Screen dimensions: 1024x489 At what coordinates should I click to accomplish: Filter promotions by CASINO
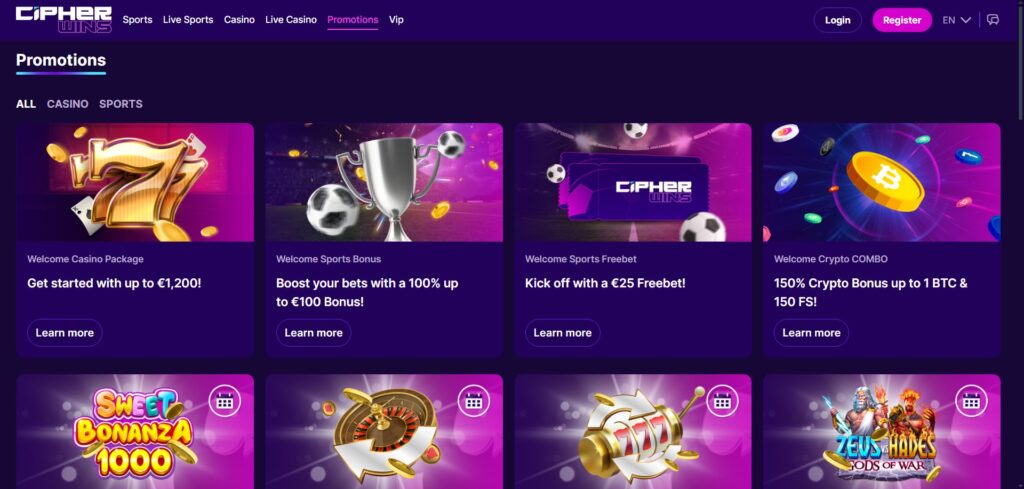pos(67,104)
